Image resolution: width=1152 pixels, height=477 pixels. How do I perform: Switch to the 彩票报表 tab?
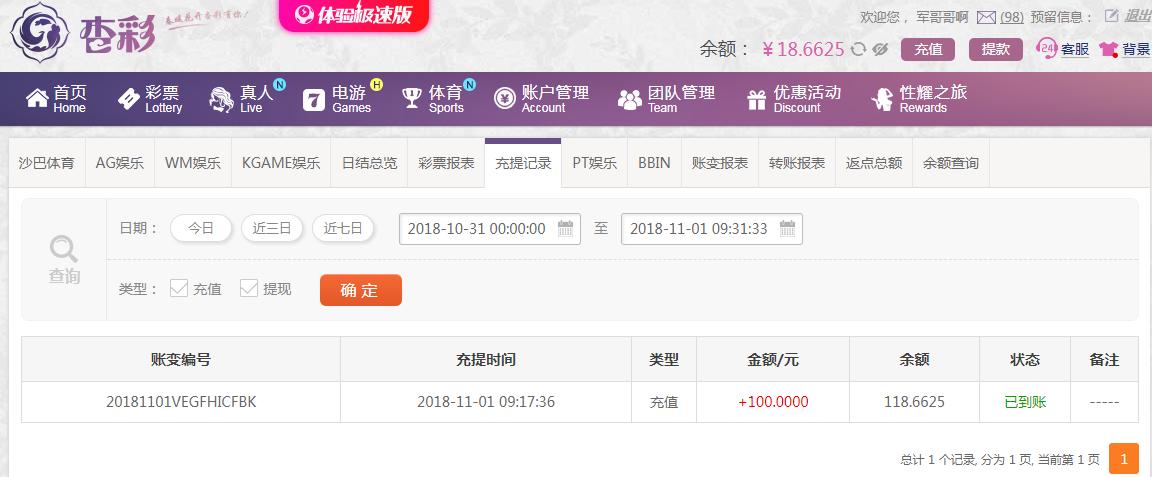click(x=446, y=163)
